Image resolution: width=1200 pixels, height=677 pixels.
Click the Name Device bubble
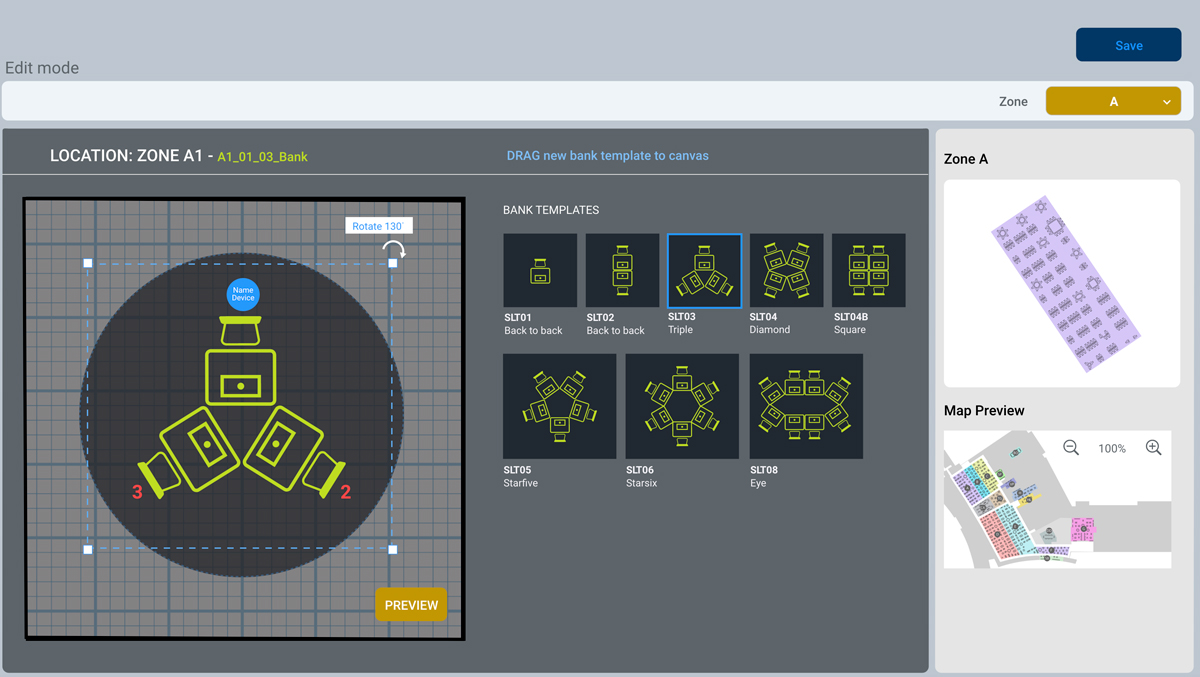click(x=243, y=293)
